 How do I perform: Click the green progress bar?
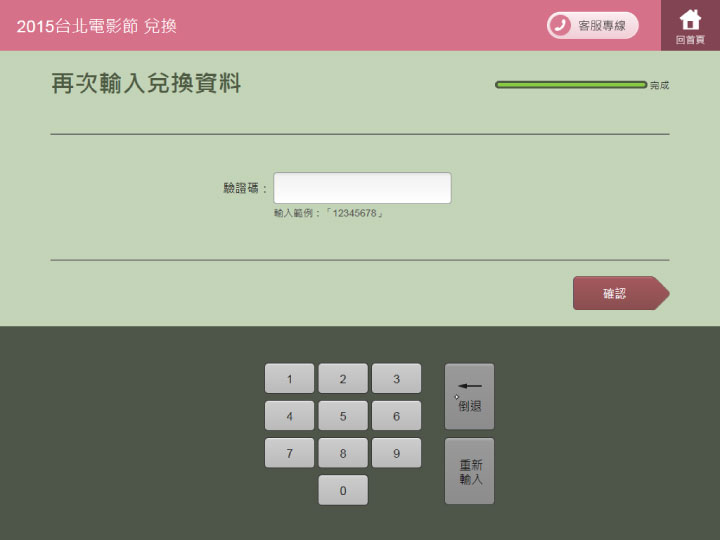(x=571, y=85)
